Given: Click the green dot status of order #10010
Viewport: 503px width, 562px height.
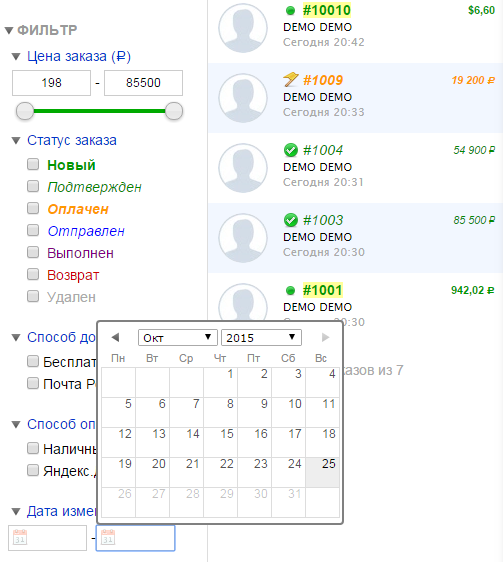Looking at the screenshot, I should click(290, 11).
